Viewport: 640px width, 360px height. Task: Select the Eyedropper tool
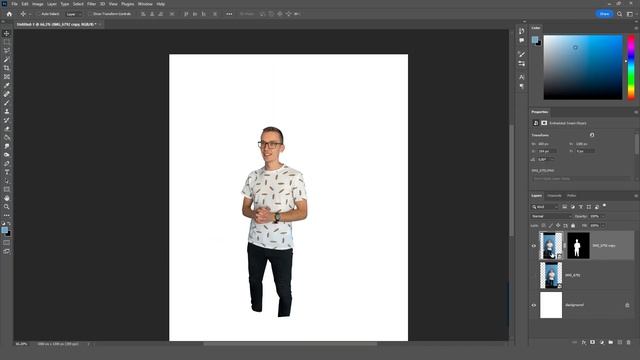7,85
